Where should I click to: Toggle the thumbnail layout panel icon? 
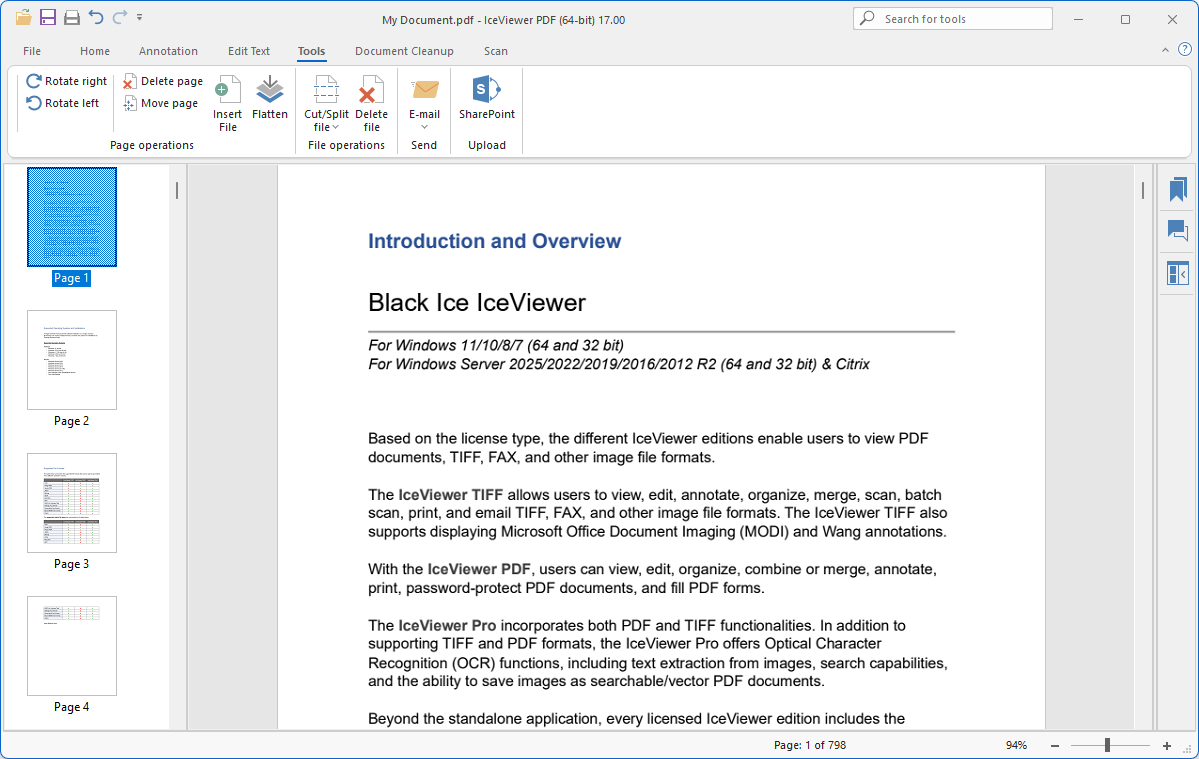(1178, 273)
